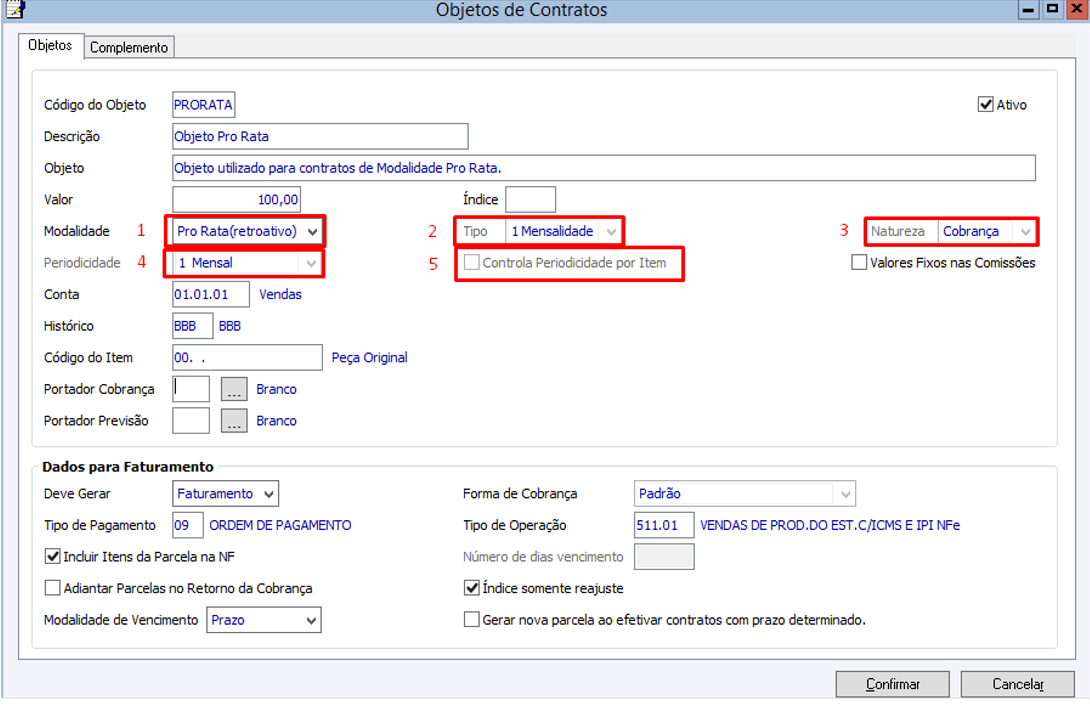Click the Valor field showing 100,00
Image resolution: width=1090 pixels, height=706 pixels.
tap(236, 199)
